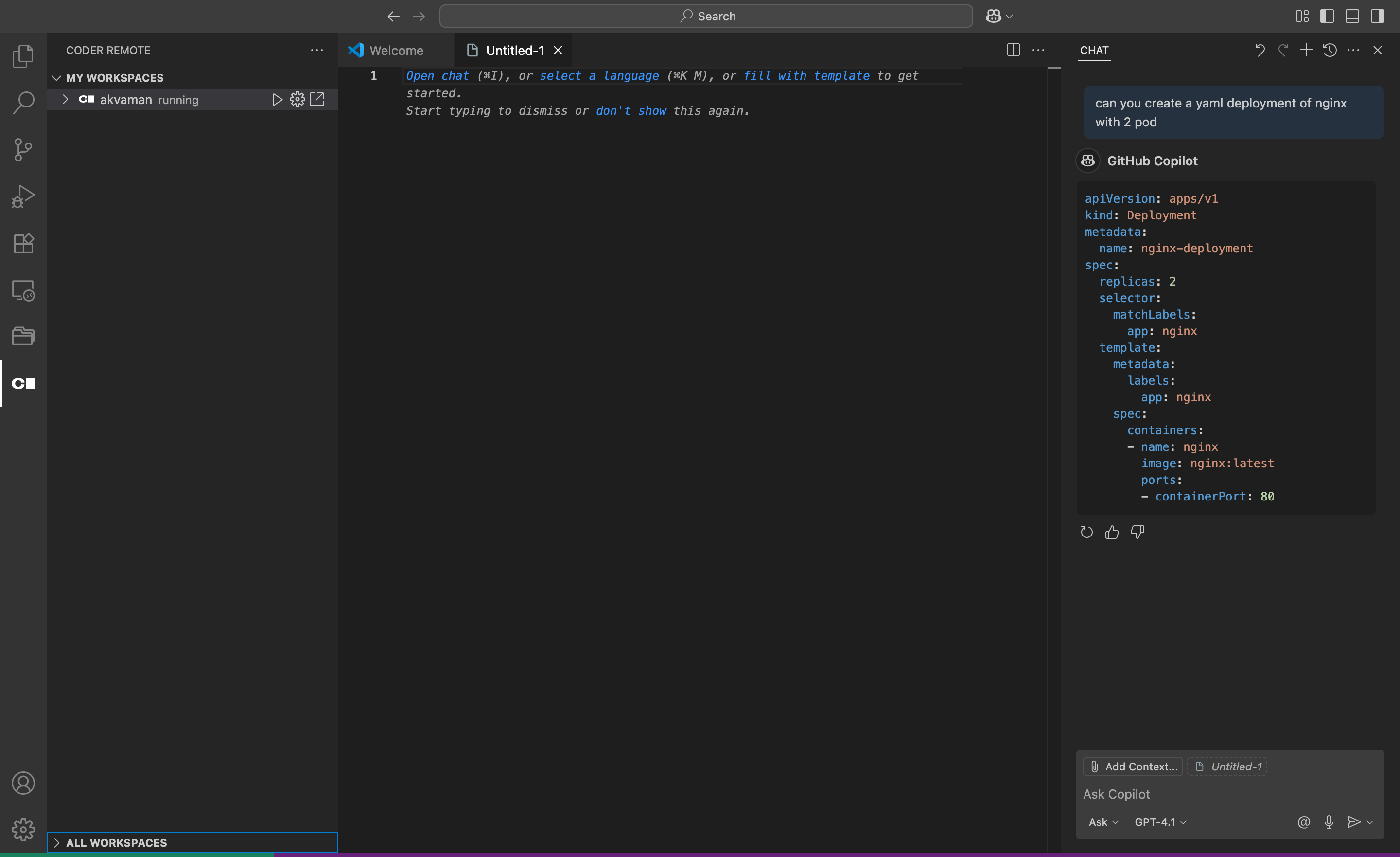Switch to the Welcome tab

(396, 50)
